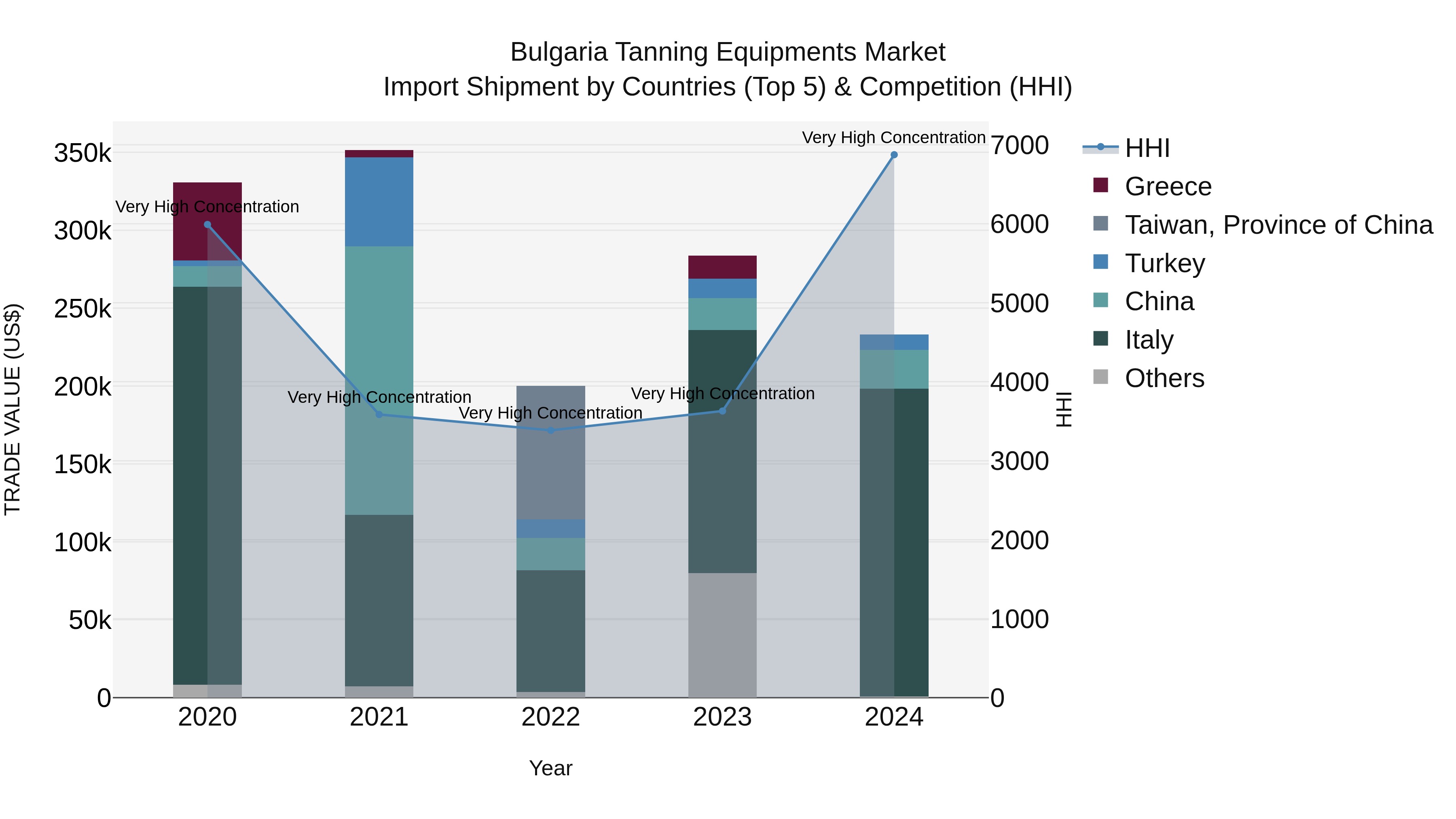The image size is (1456, 819).
Task: Click the Turkey segment of the 2024 bar
Action: (x=894, y=342)
